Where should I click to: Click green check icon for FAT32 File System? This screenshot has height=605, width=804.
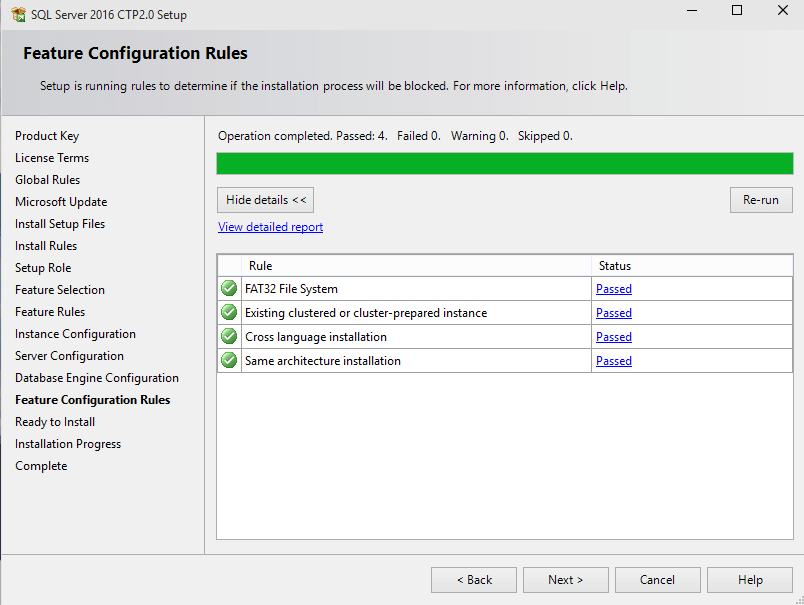[x=229, y=289]
